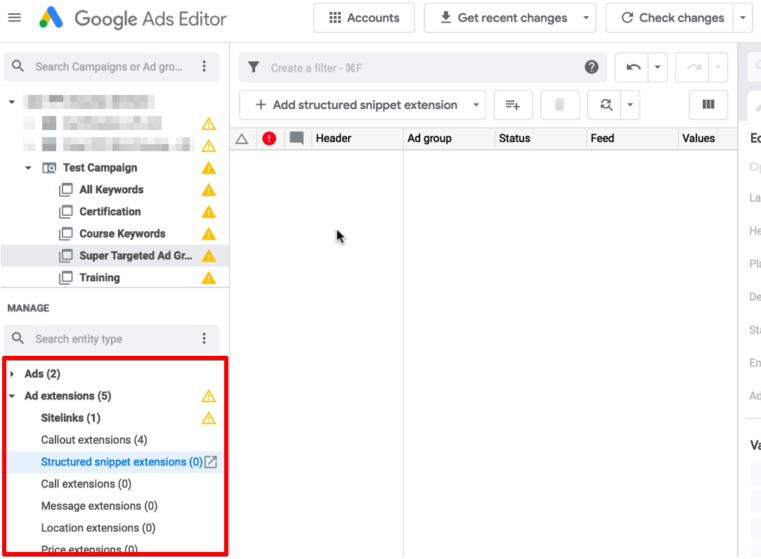The width and height of the screenshot is (761, 559).
Task: Open replace text dropdown arrow
Action: pyautogui.click(x=630, y=105)
